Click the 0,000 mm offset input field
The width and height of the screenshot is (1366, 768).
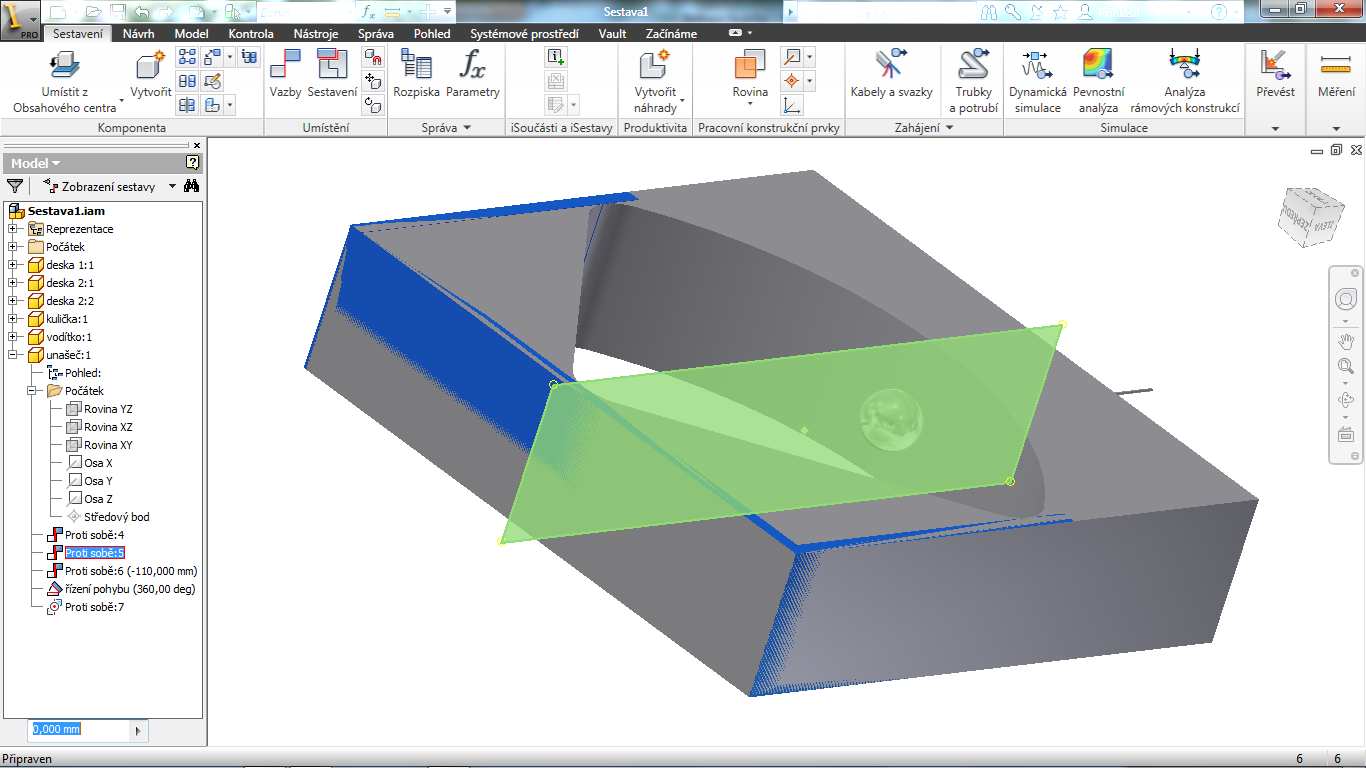coord(81,730)
